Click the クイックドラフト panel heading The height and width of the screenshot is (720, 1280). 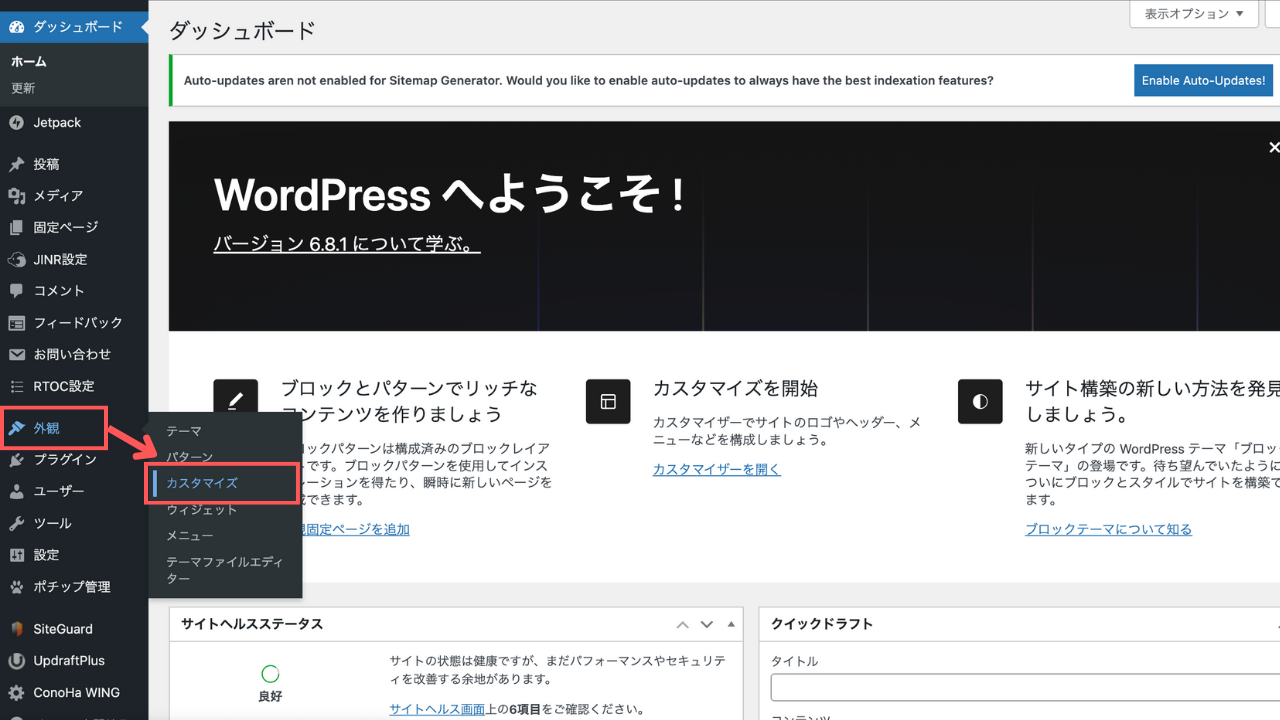[822, 624]
